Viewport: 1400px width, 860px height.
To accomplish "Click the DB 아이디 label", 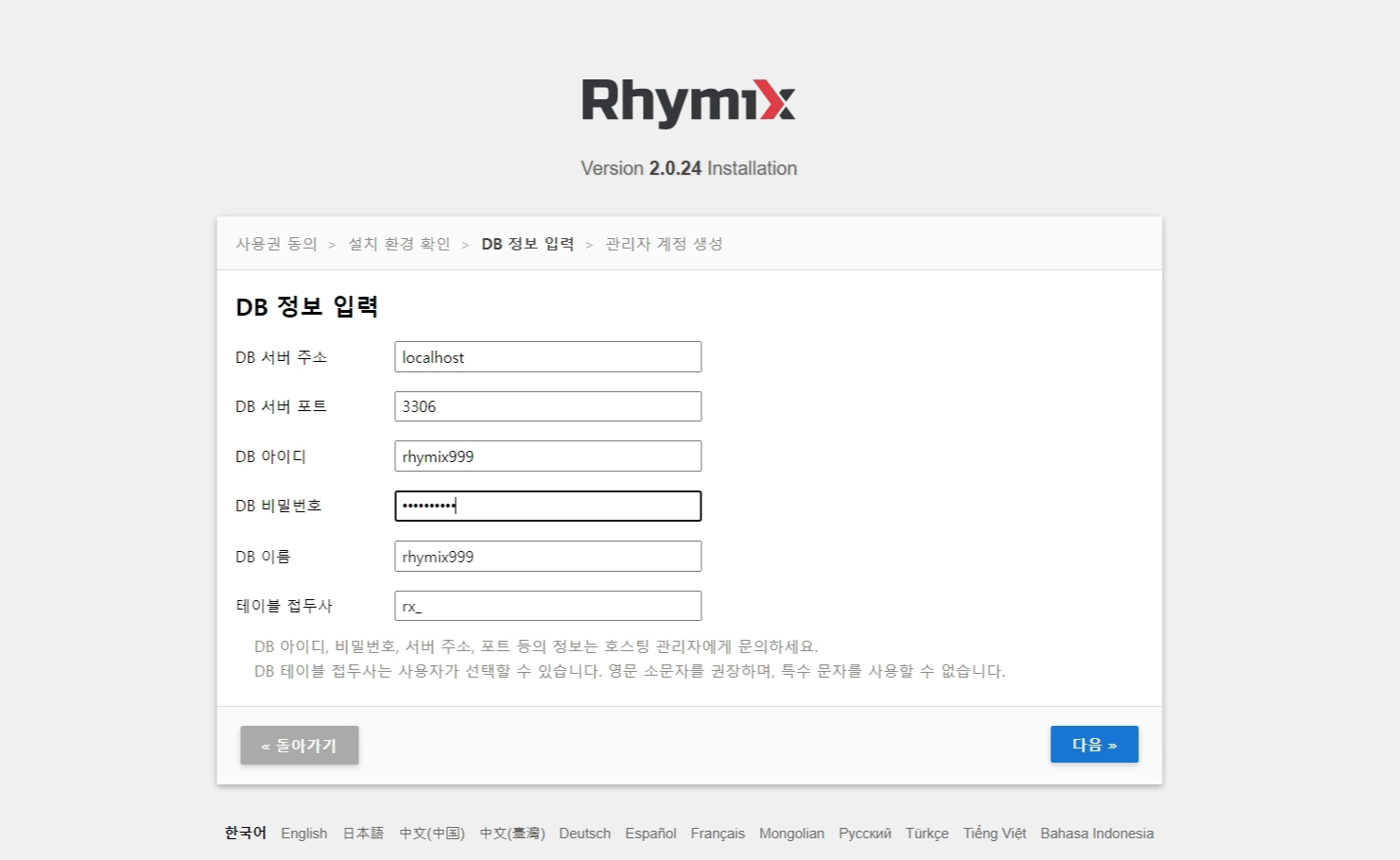I will [x=271, y=456].
